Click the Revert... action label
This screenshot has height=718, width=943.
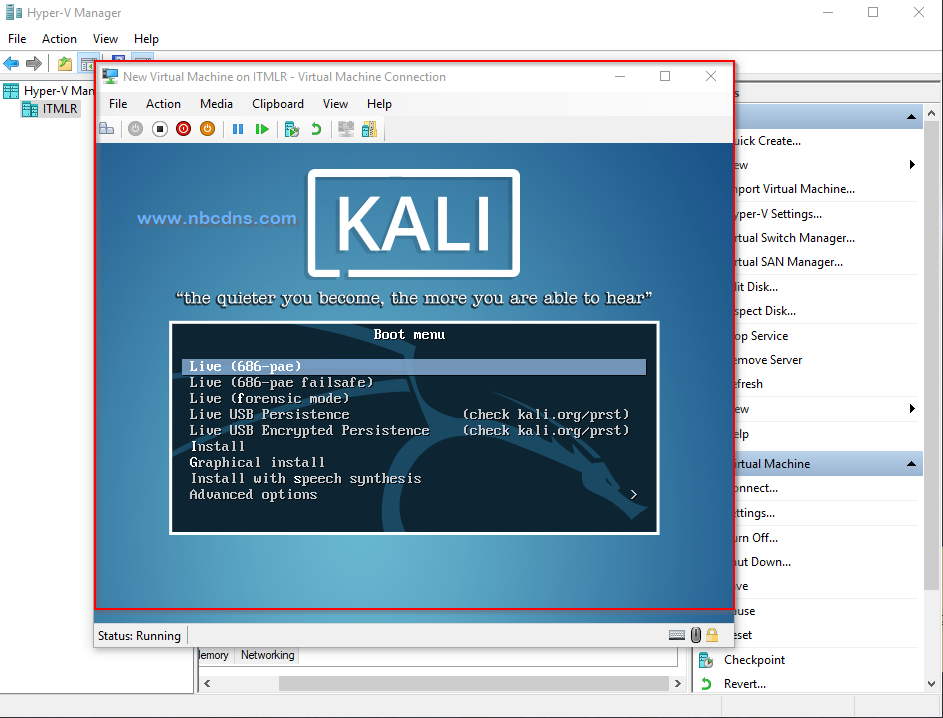(x=745, y=684)
